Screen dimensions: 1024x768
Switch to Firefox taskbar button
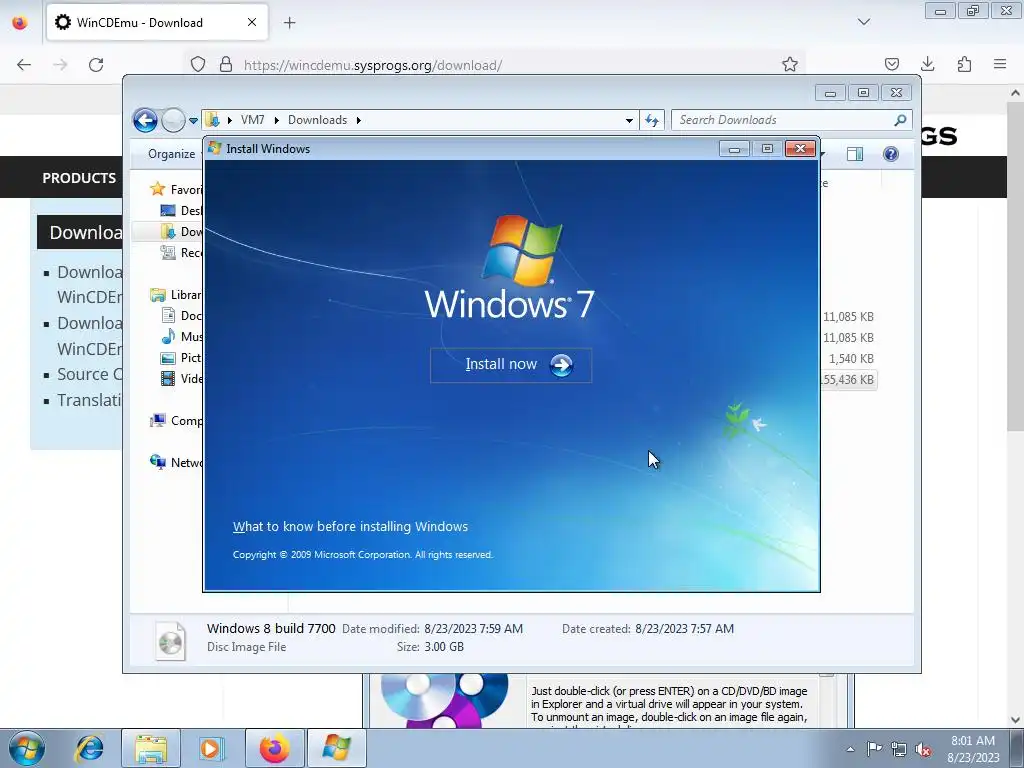[x=274, y=748]
